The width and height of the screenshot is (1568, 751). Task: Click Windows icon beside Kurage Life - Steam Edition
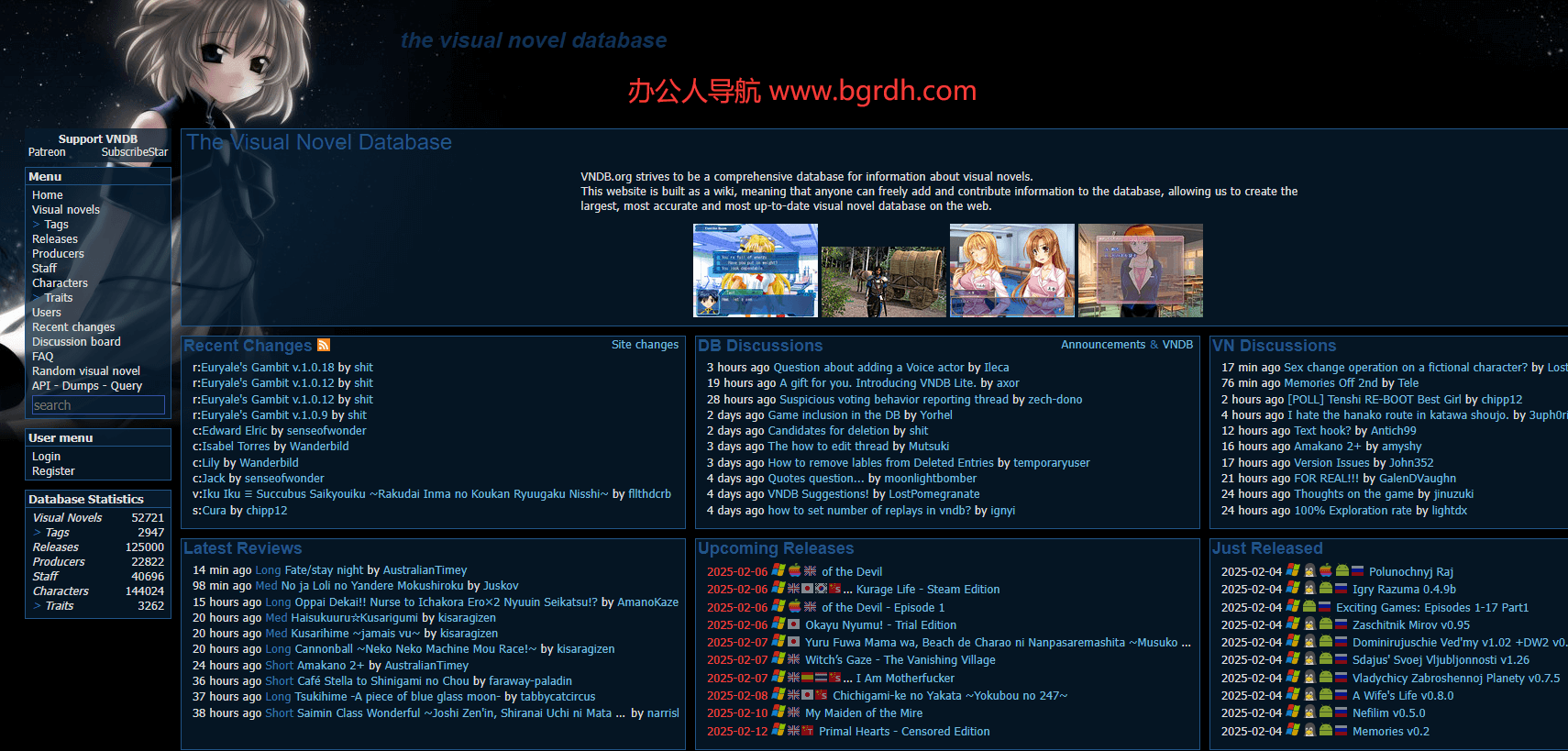coord(778,589)
